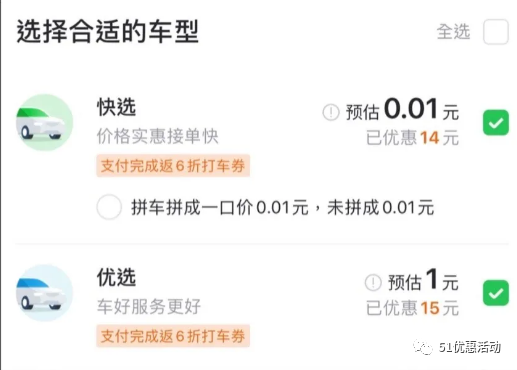Tap the 已优惠 15元 discount text
This screenshot has height=370, width=517.
412,308
